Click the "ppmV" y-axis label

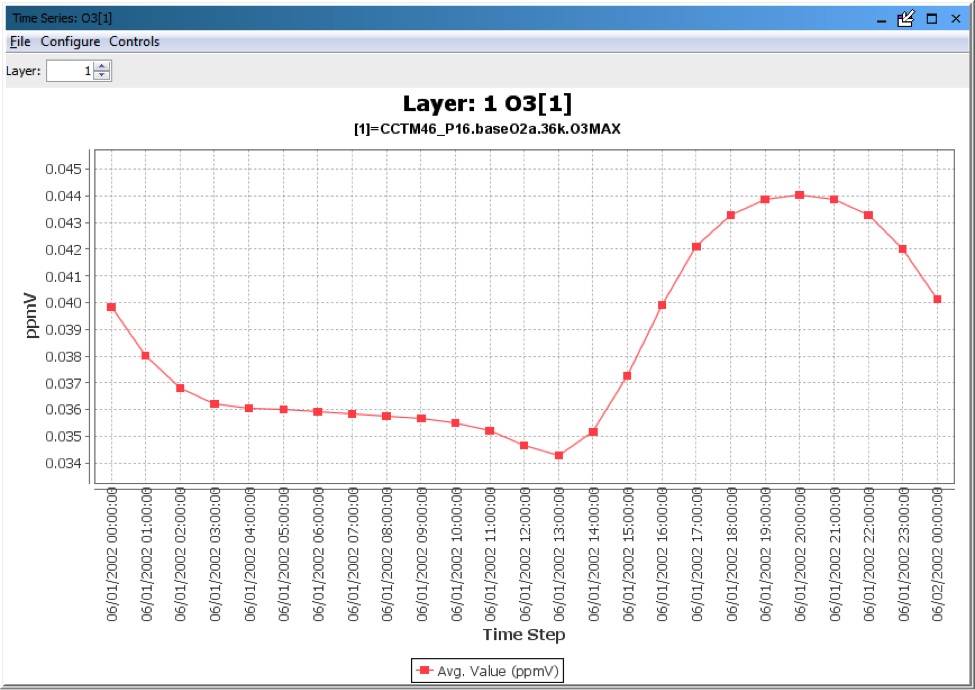[x=30, y=316]
